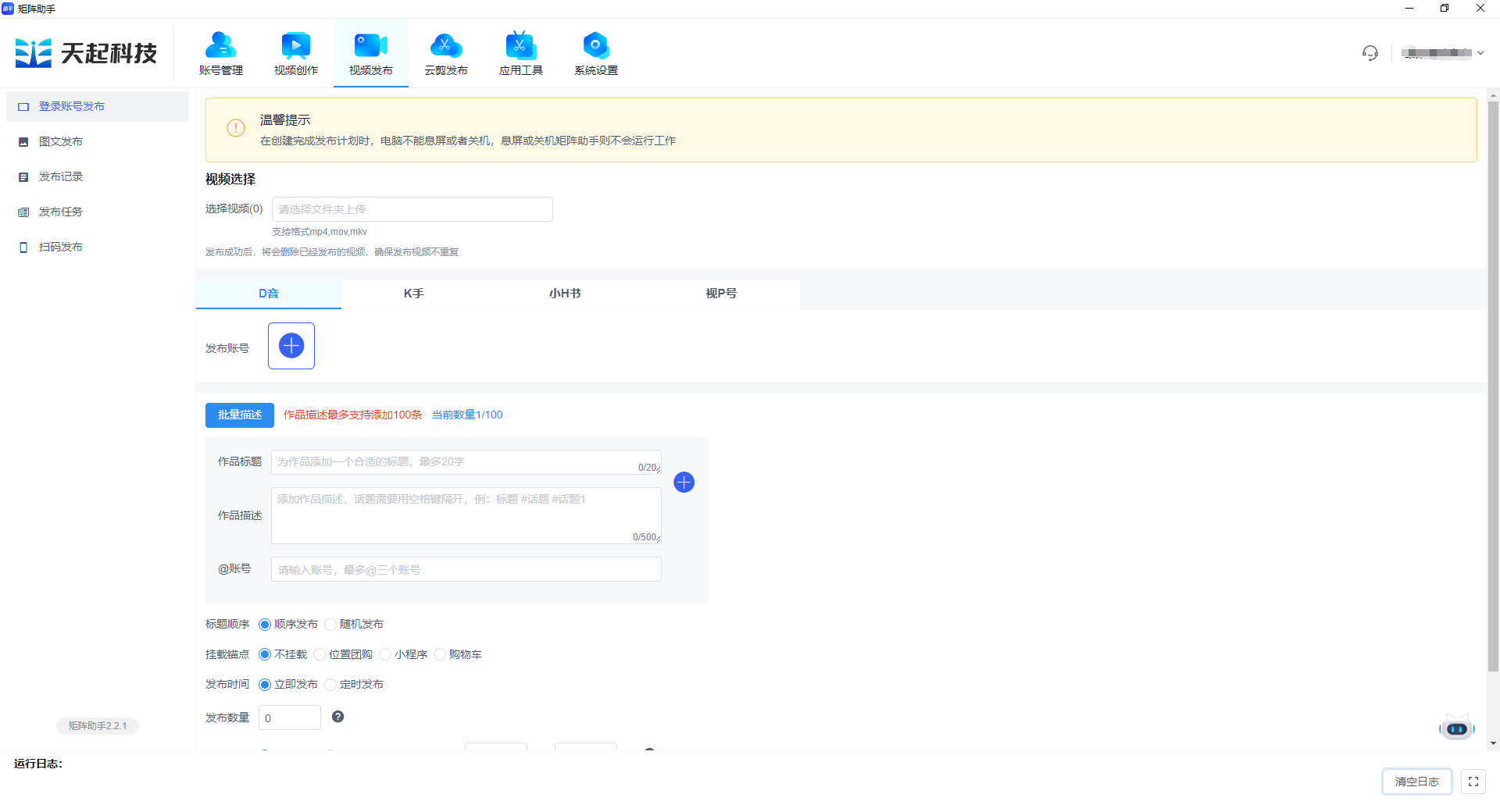Switch to the 小H书 platform tab

click(565, 294)
